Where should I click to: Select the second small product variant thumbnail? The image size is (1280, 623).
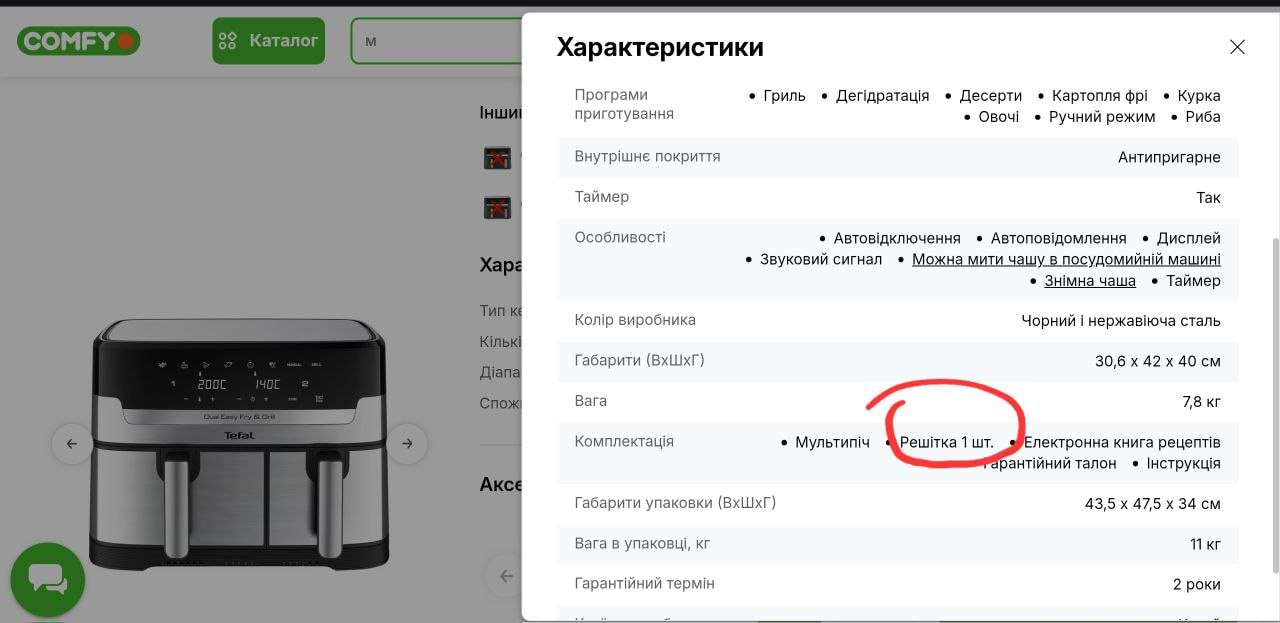[497, 207]
